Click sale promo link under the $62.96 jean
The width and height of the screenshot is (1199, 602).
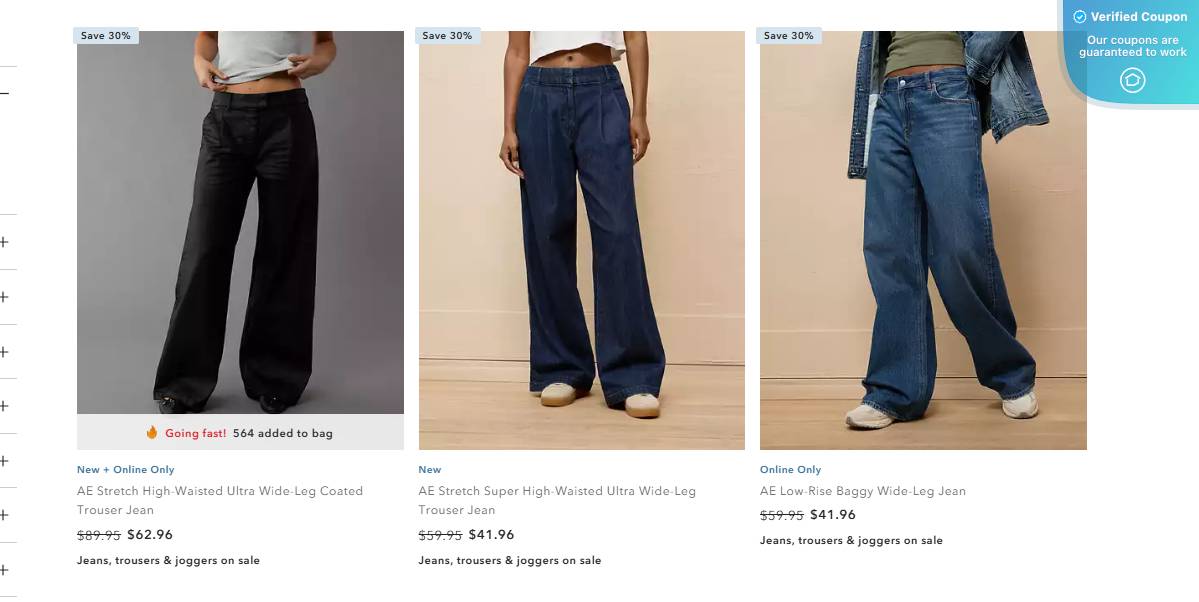tap(168, 561)
